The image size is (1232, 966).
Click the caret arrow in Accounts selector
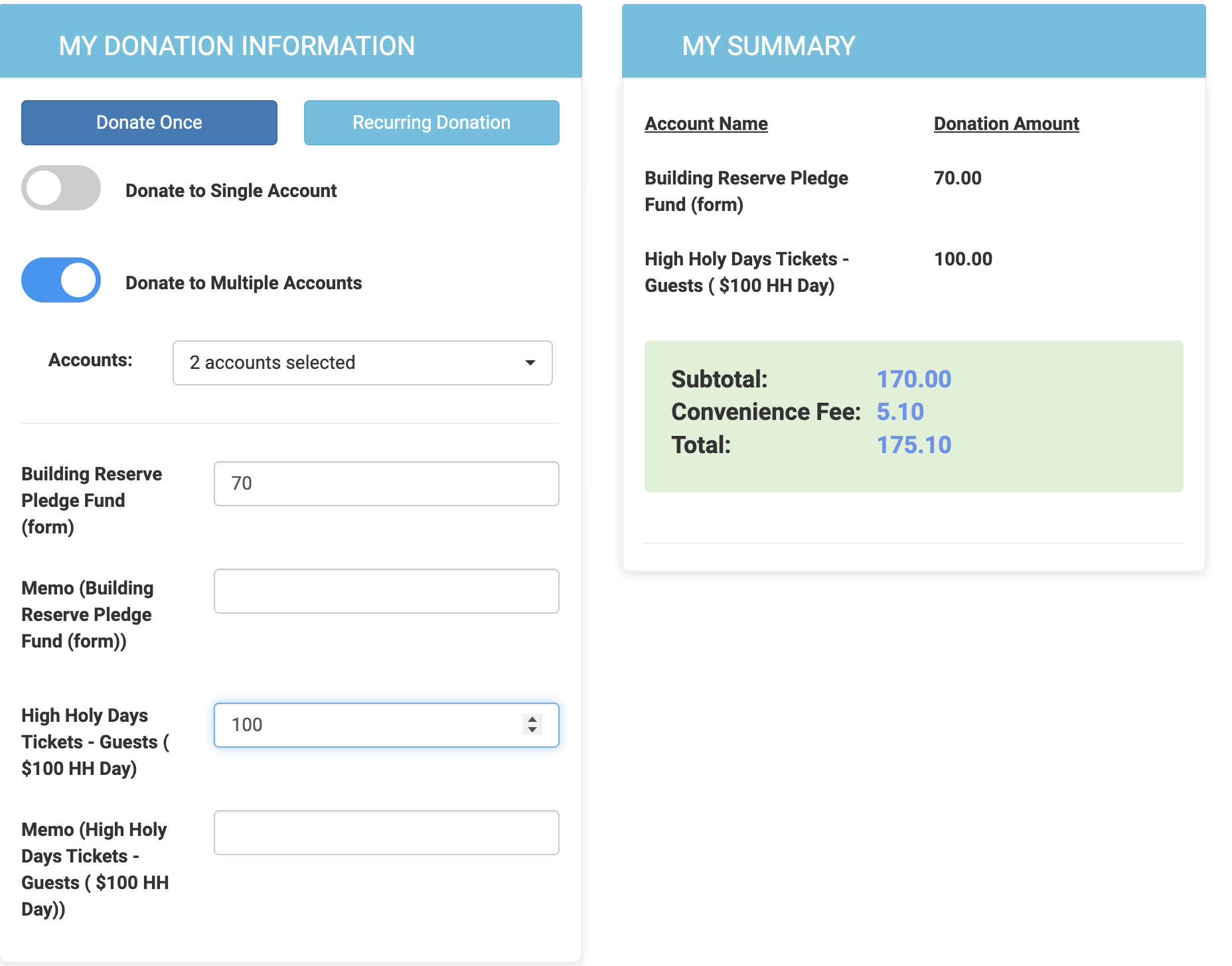tap(530, 363)
